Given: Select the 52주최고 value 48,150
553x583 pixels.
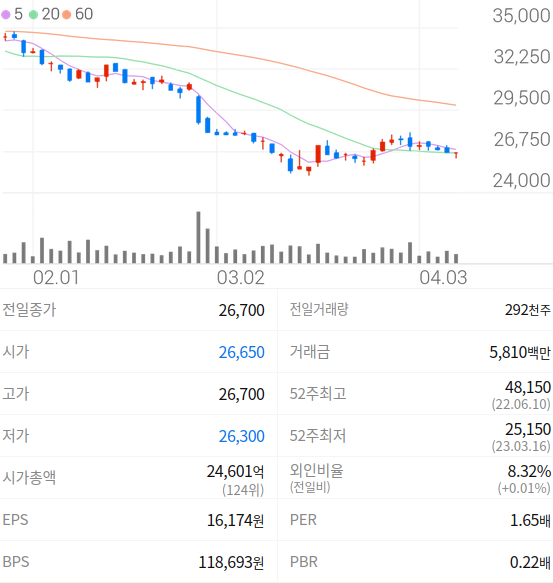Looking at the screenshot, I should 528,387.
